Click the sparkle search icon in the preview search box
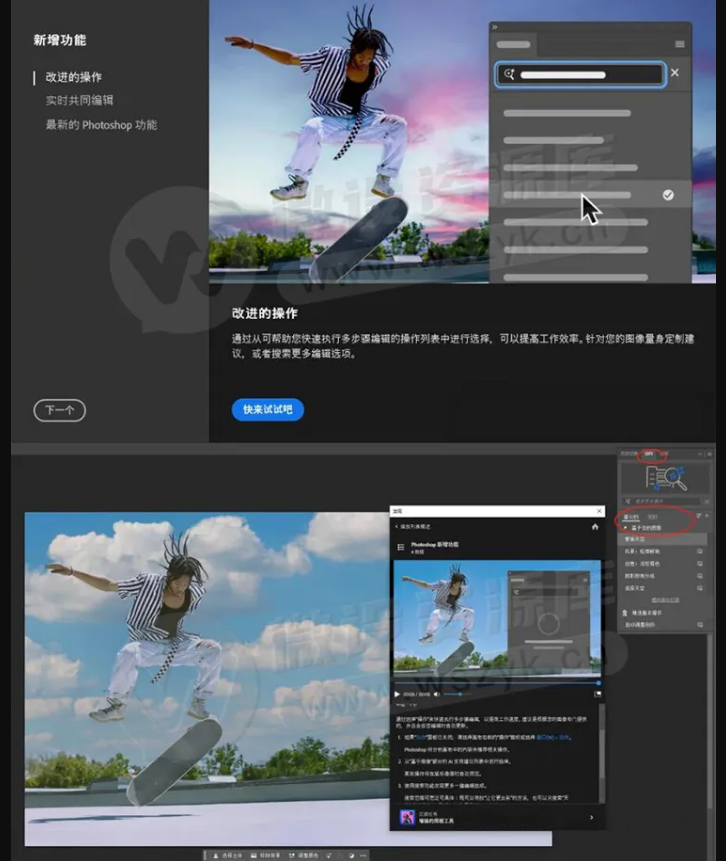This screenshot has width=726, height=861. (x=509, y=74)
